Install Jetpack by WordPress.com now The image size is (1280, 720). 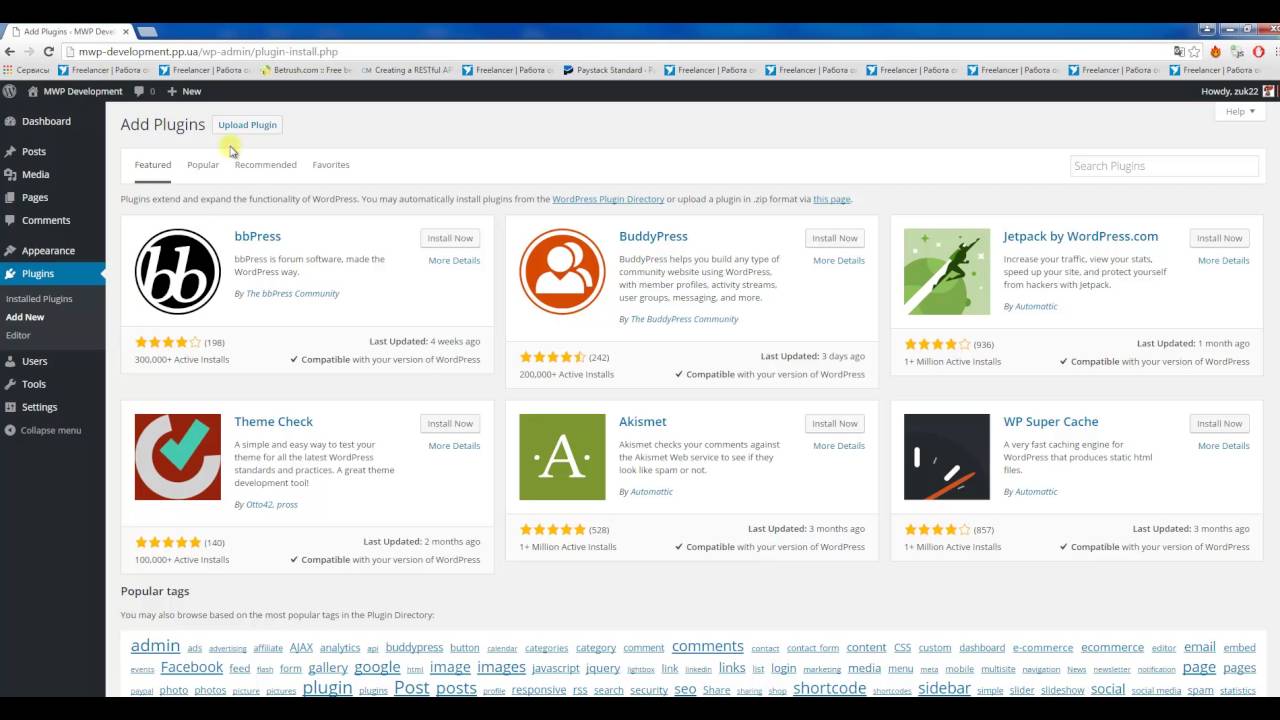pos(1220,238)
